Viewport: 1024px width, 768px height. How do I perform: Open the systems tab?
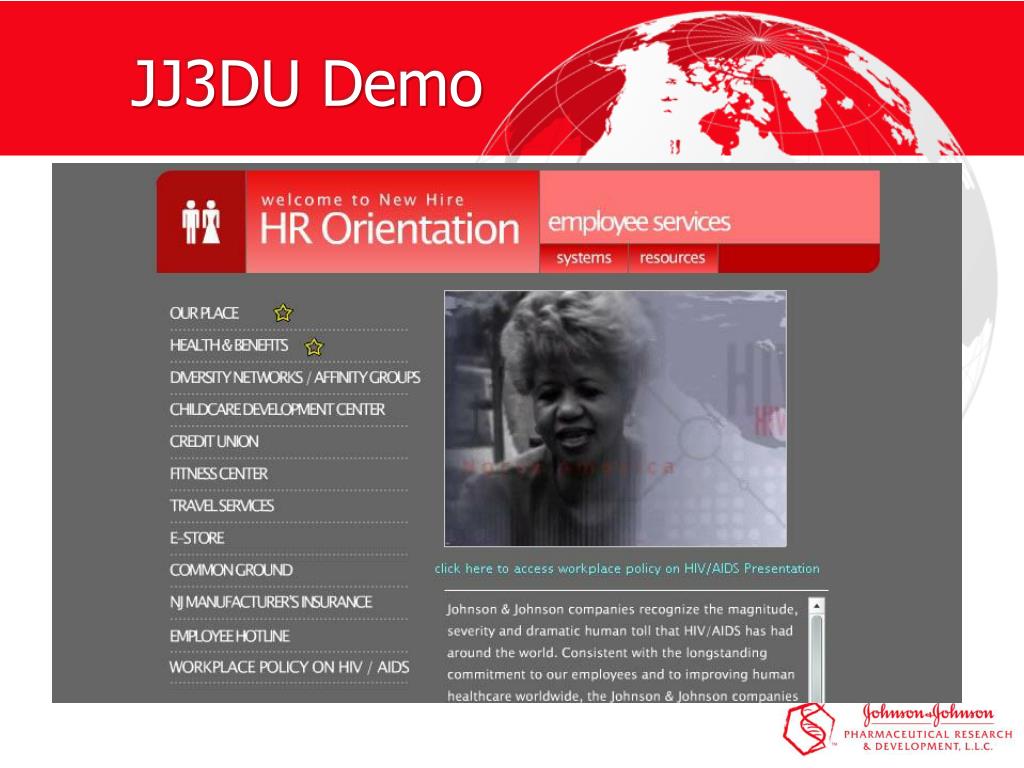(583, 258)
